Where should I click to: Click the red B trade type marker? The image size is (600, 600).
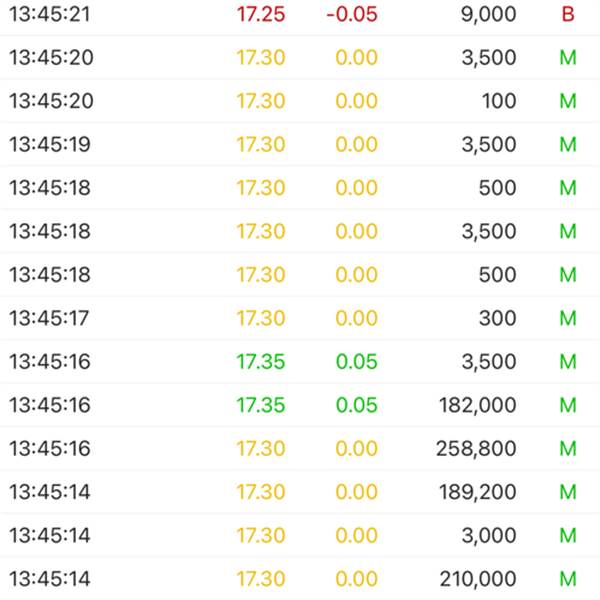568,15
